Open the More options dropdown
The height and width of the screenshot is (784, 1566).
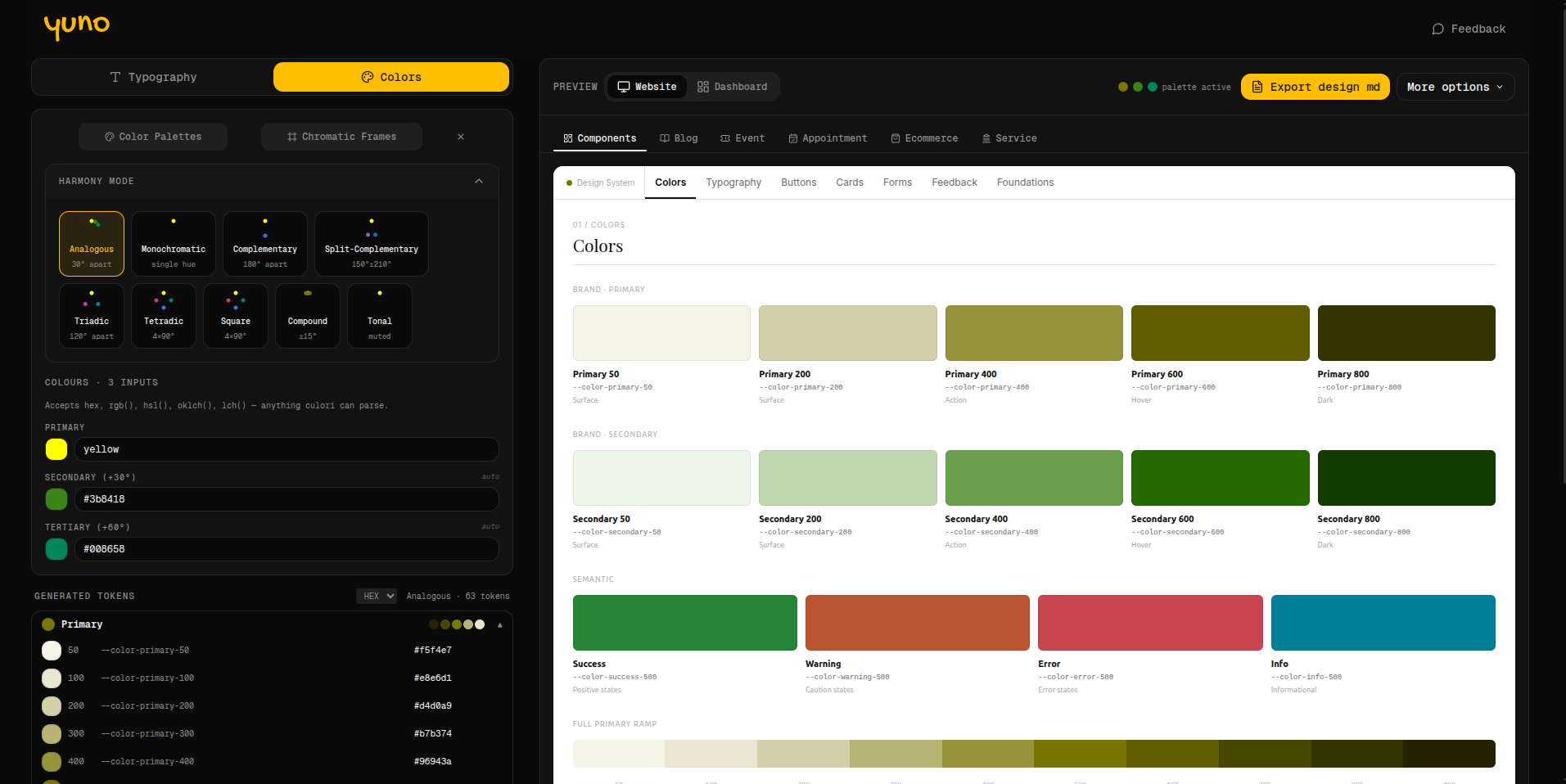(1455, 87)
